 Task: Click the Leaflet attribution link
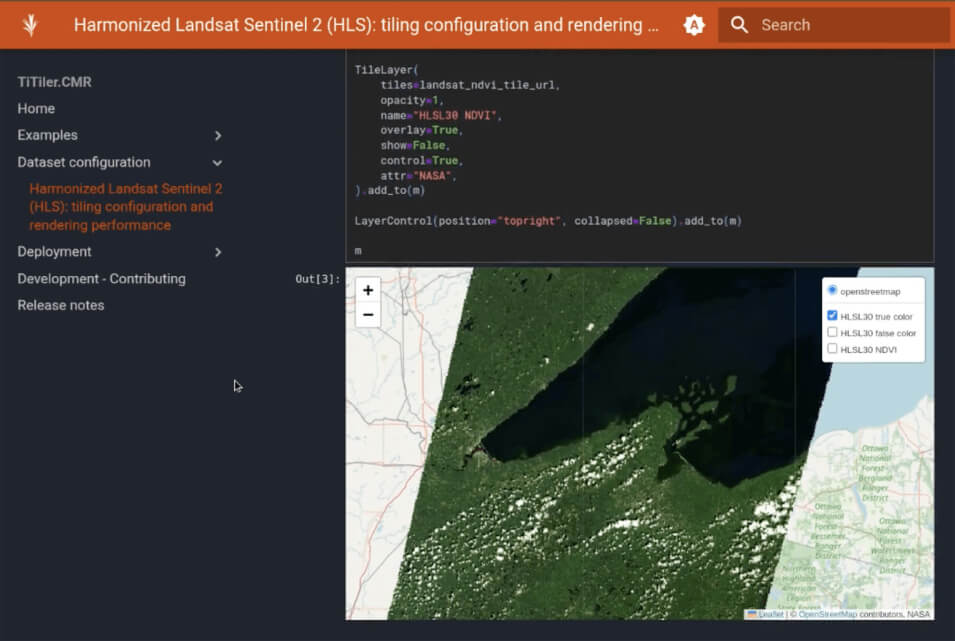coord(770,614)
